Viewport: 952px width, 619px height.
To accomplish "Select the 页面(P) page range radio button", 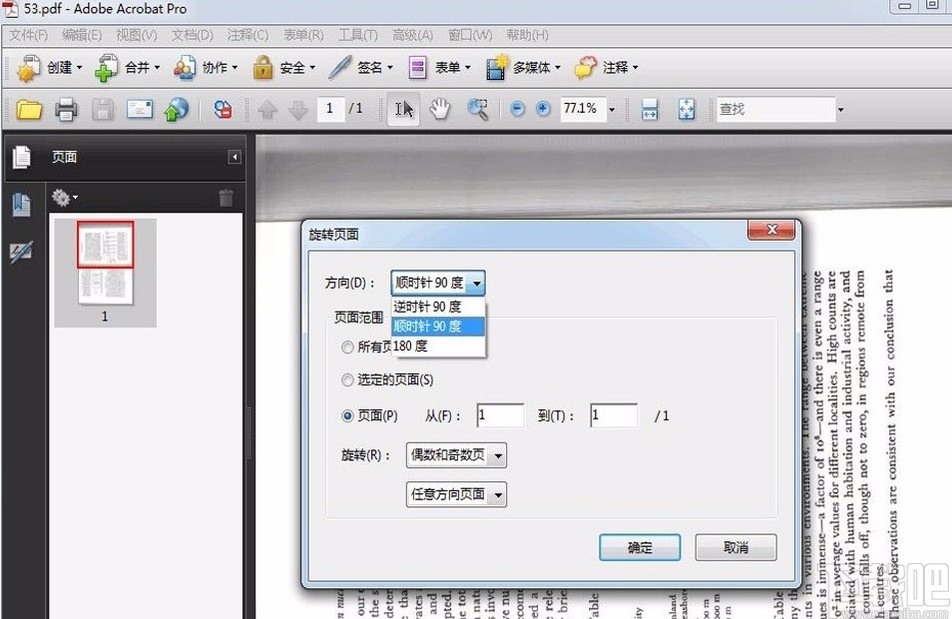I will (347, 415).
